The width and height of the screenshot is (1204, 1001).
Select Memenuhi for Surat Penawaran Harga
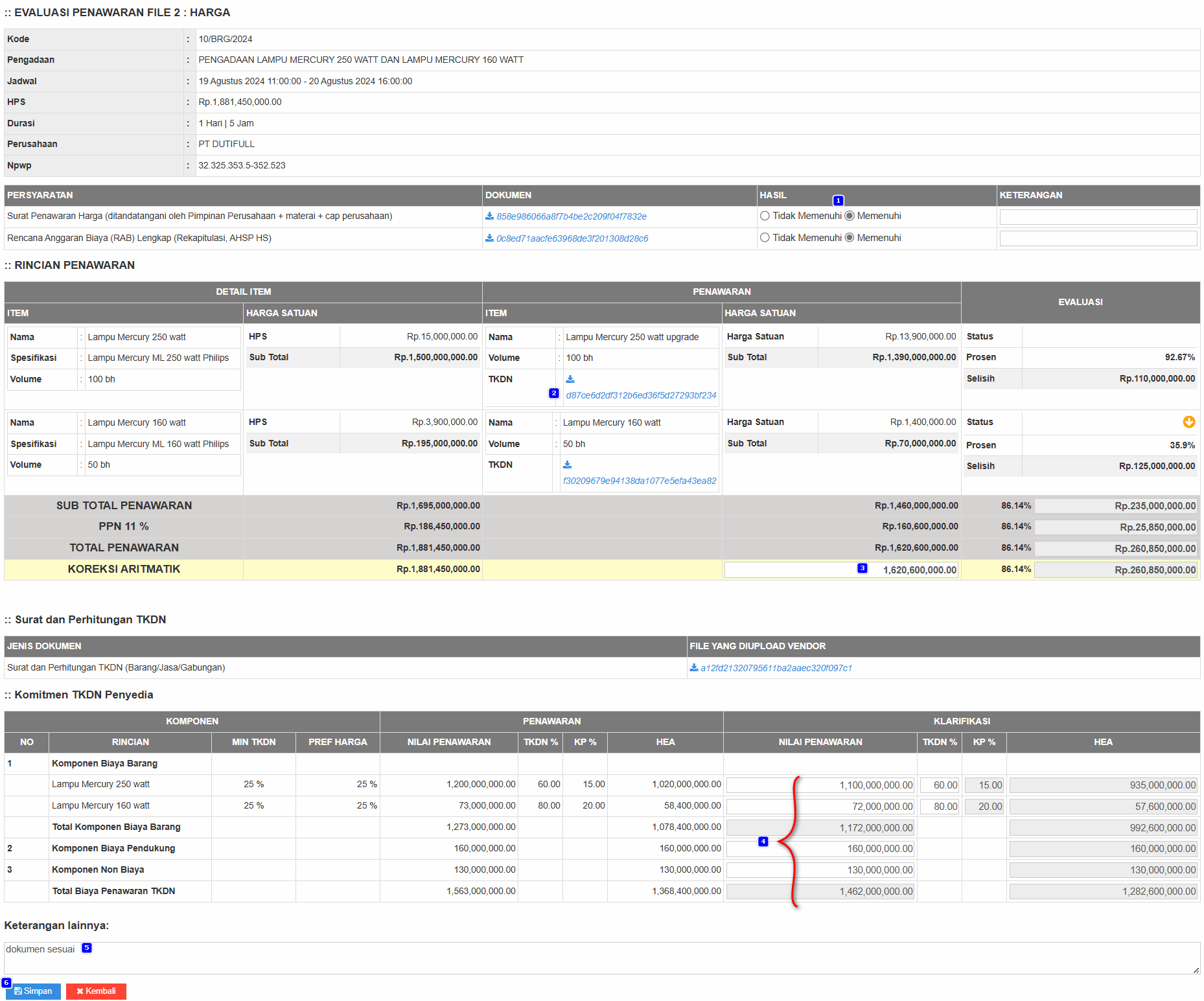click(850, 216)
